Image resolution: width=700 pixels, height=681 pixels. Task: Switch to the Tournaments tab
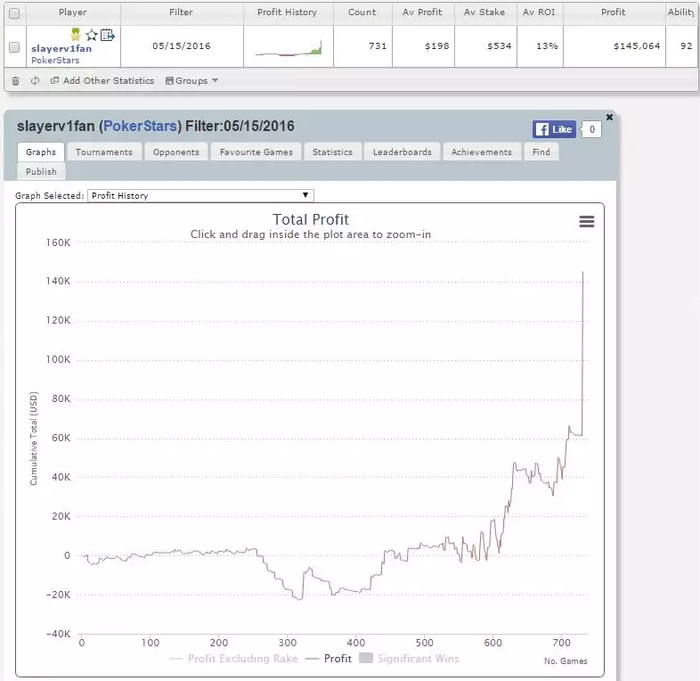point(104,152)
